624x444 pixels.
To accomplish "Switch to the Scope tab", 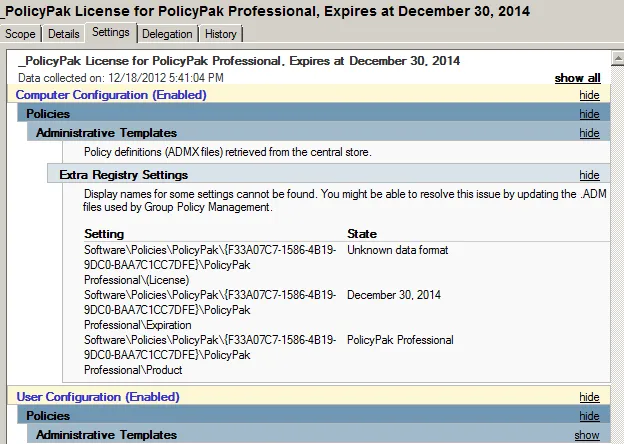I will pyautogui.click(x=21, y=33).
